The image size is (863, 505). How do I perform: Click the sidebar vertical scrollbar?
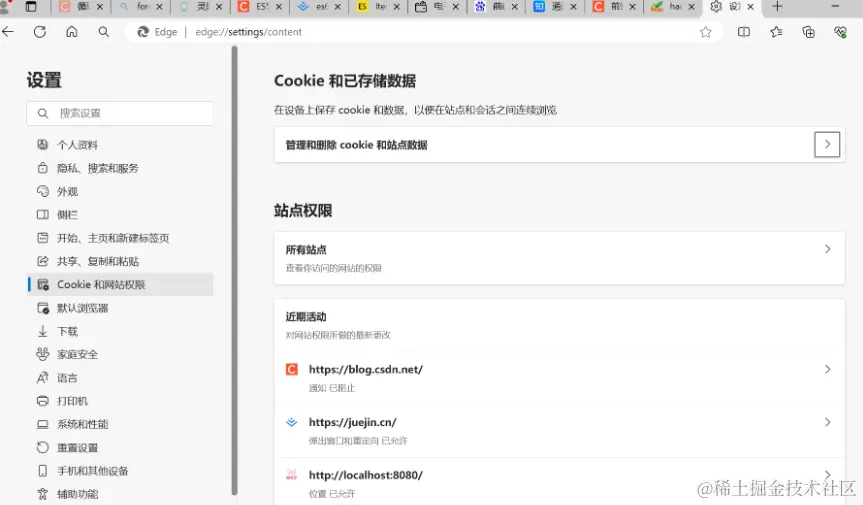234,271
